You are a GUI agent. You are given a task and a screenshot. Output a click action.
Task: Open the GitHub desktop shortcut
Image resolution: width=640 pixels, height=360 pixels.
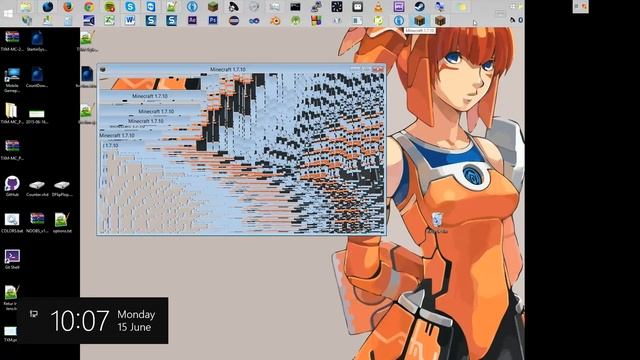12,187
